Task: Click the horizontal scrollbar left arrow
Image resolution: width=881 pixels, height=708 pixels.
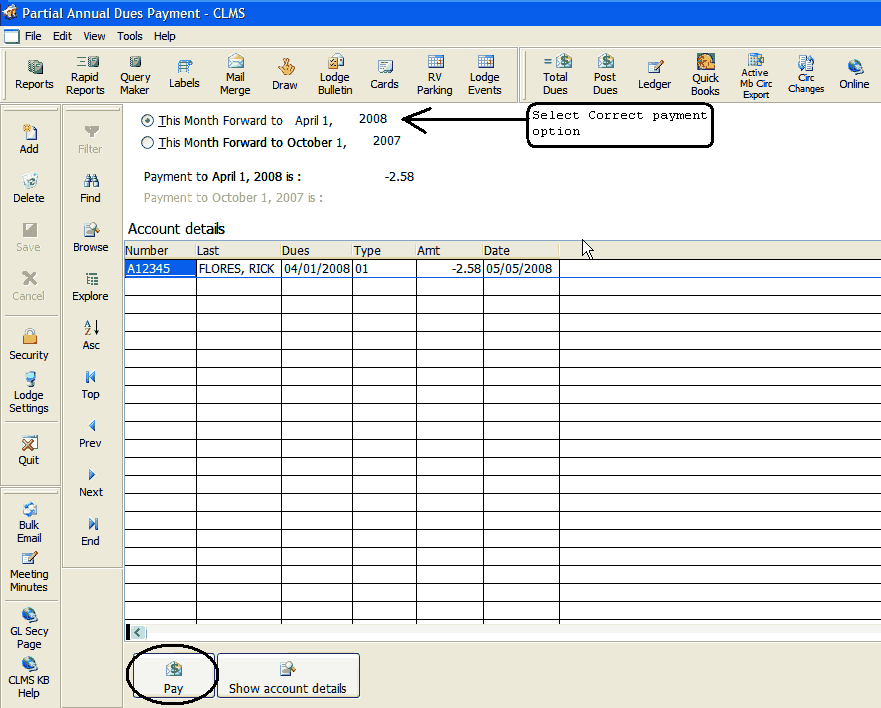Action: [x=137, y=632]
